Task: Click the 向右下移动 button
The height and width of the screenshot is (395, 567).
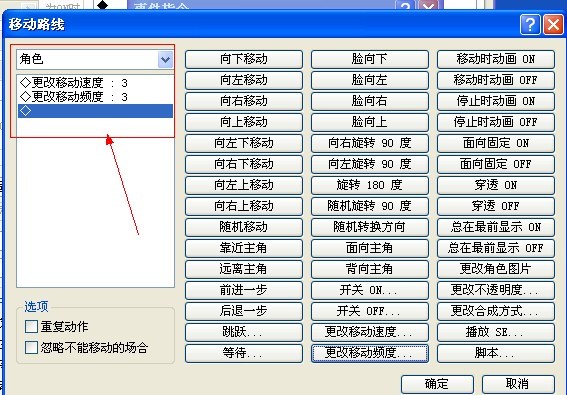Action: click(x=244, y=164)
